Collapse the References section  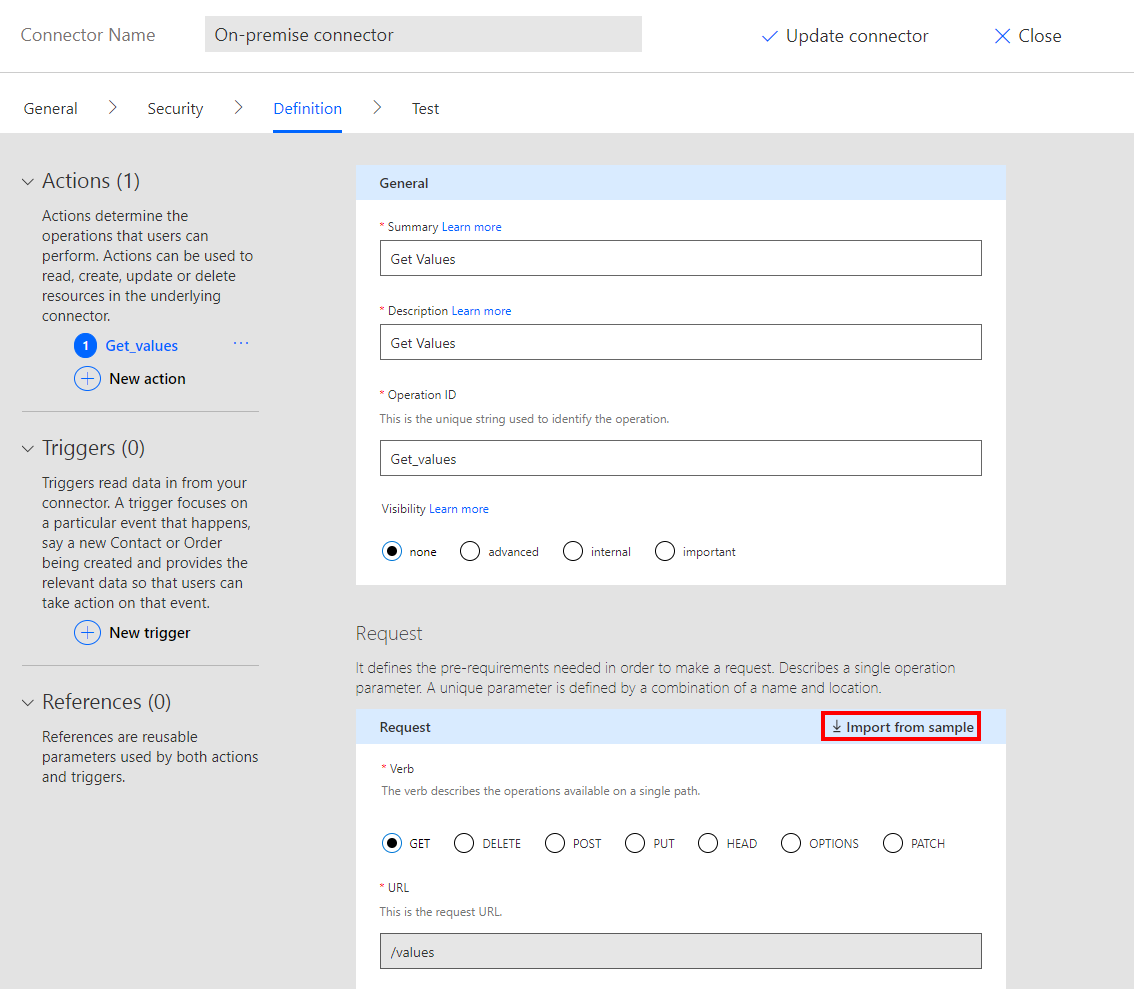pyautogui.click(x=28, y=703)
